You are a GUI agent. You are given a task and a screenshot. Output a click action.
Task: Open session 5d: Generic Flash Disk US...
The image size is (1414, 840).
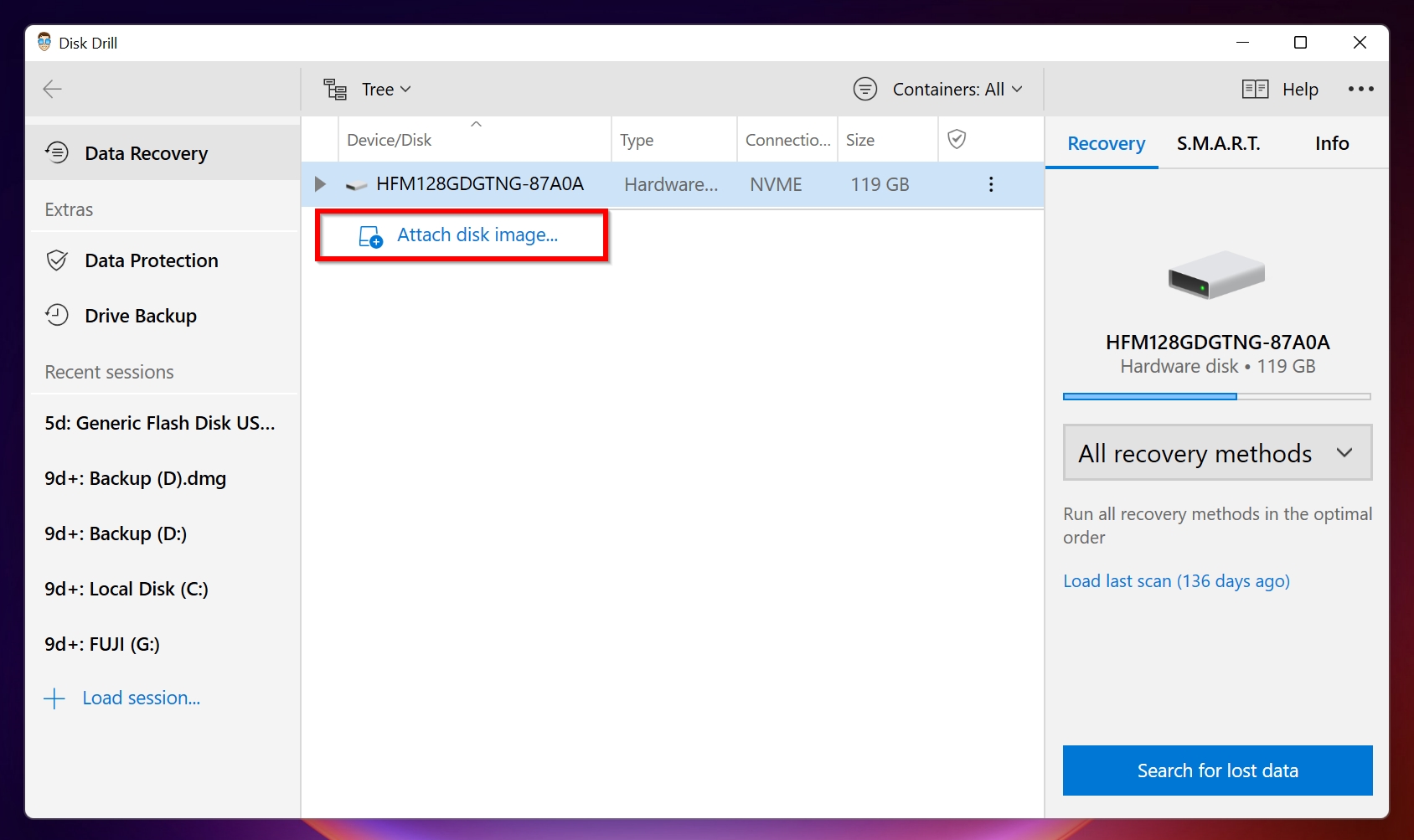point(160,423)
